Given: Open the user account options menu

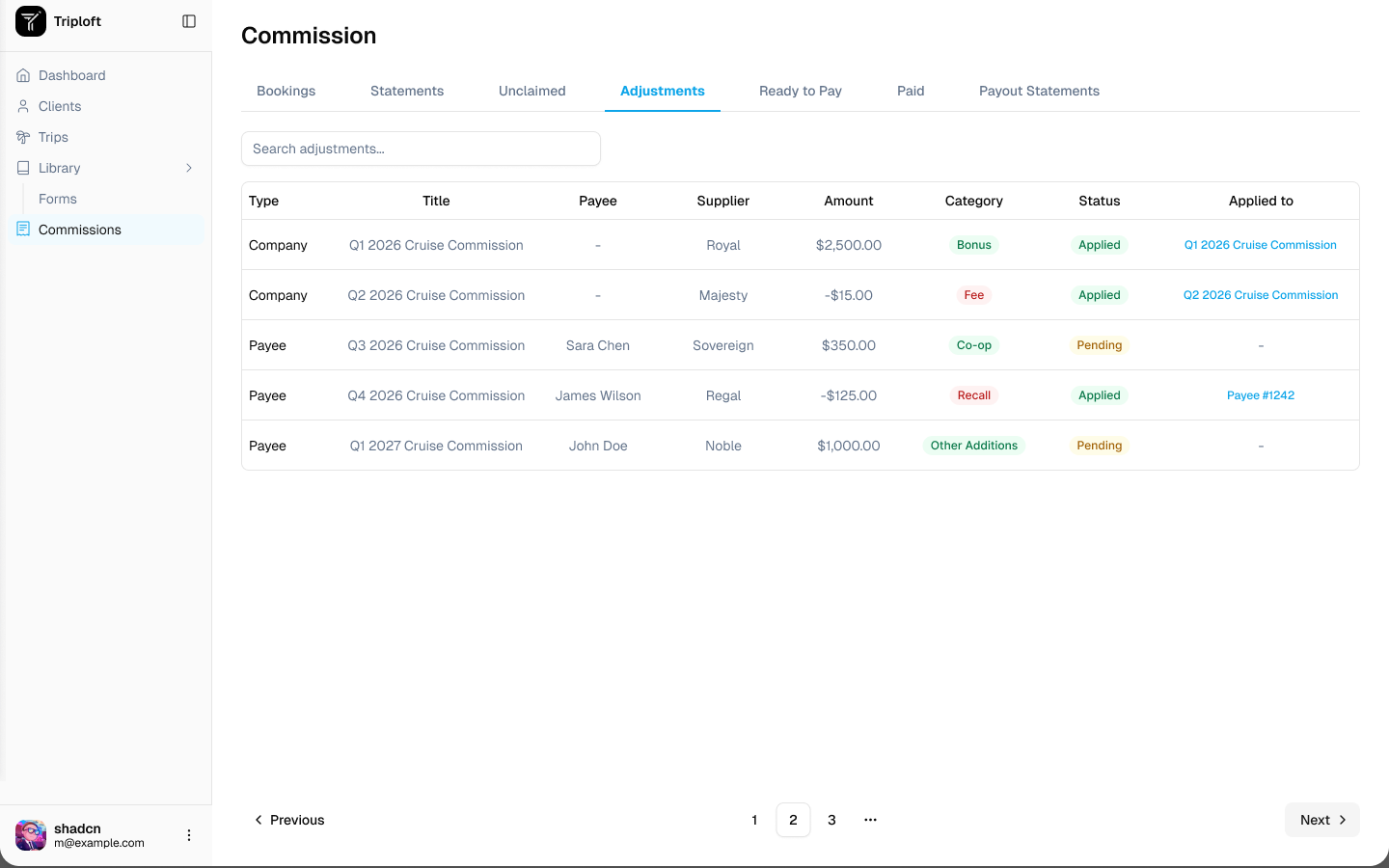Looking at the screenshot, I should point(189,835).
